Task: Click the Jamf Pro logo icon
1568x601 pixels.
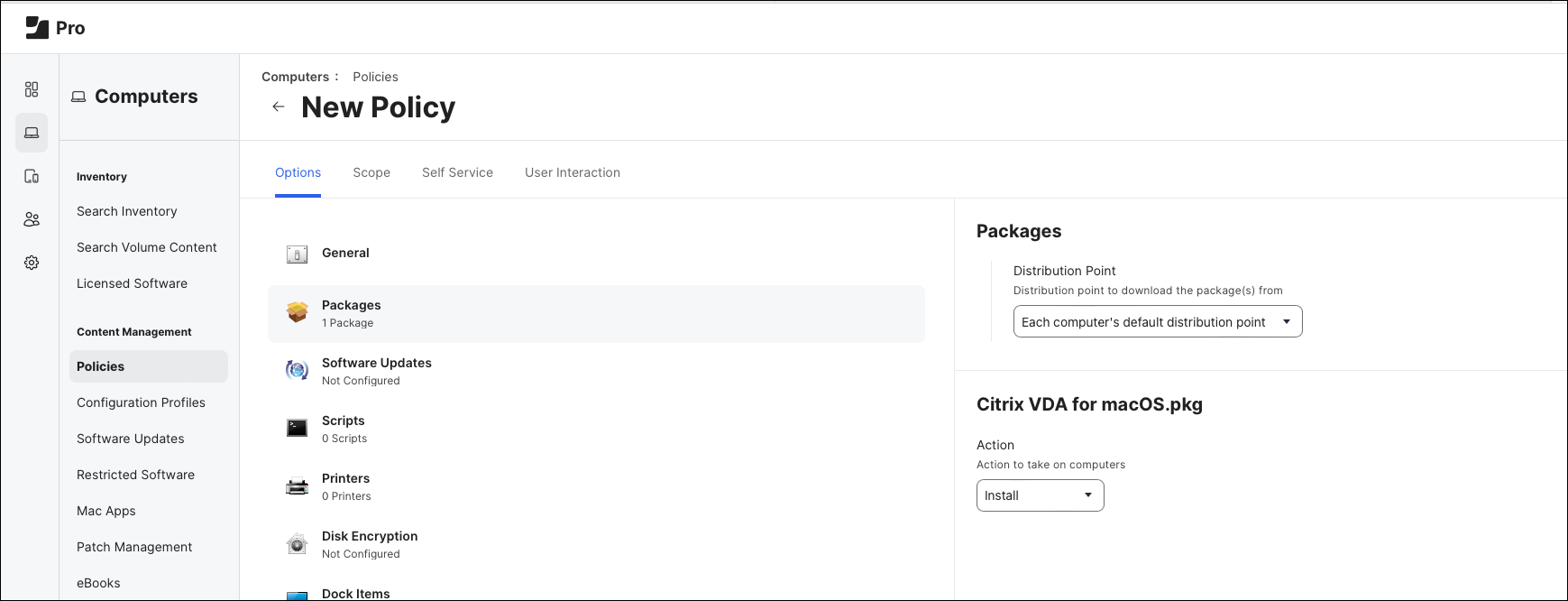Action: click(37, 28)
